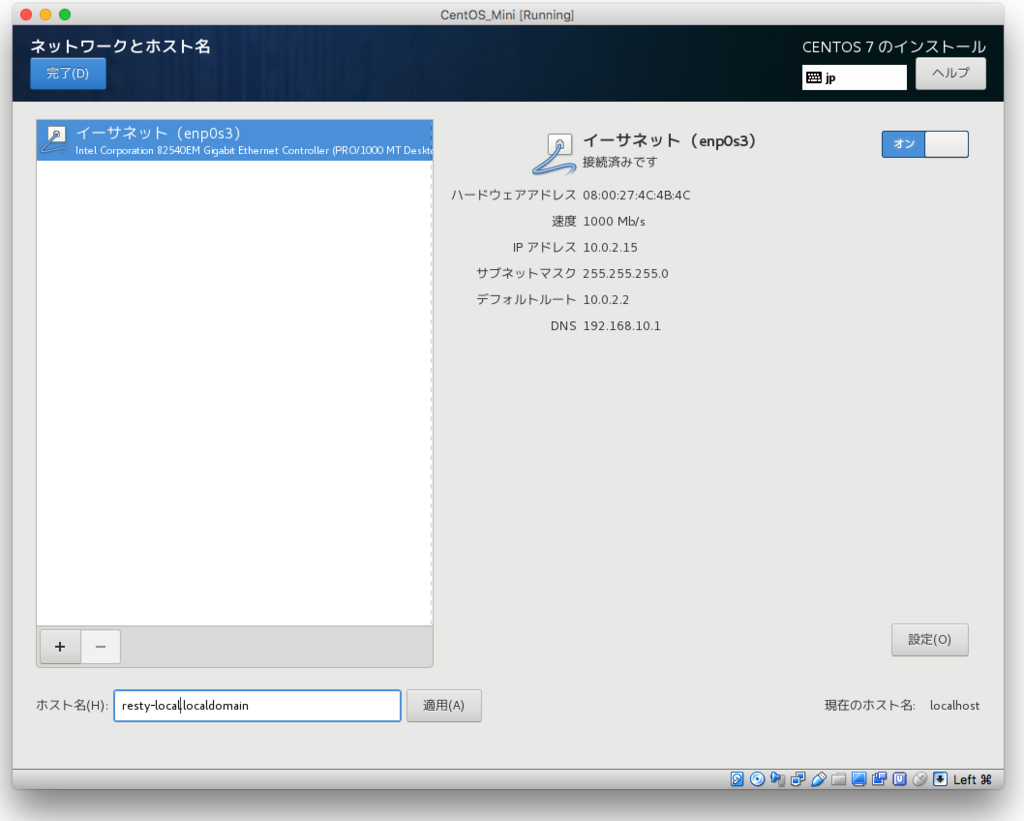Image resolution: width=1024 pixels, height=821 pixels.
Task: Click the ヘルプ button
Action: click(950, 72)
